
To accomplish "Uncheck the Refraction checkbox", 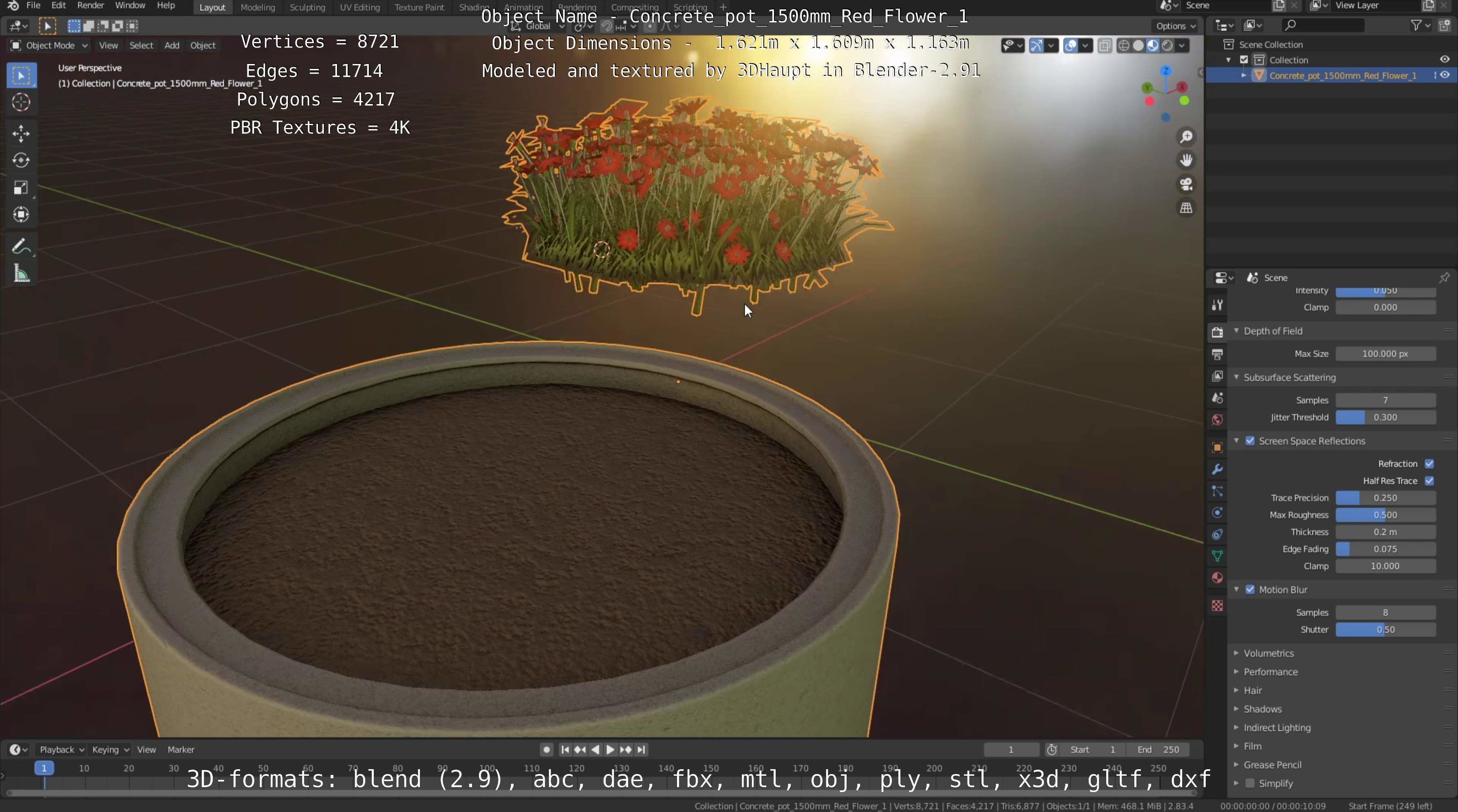I will pos(1429,463).
